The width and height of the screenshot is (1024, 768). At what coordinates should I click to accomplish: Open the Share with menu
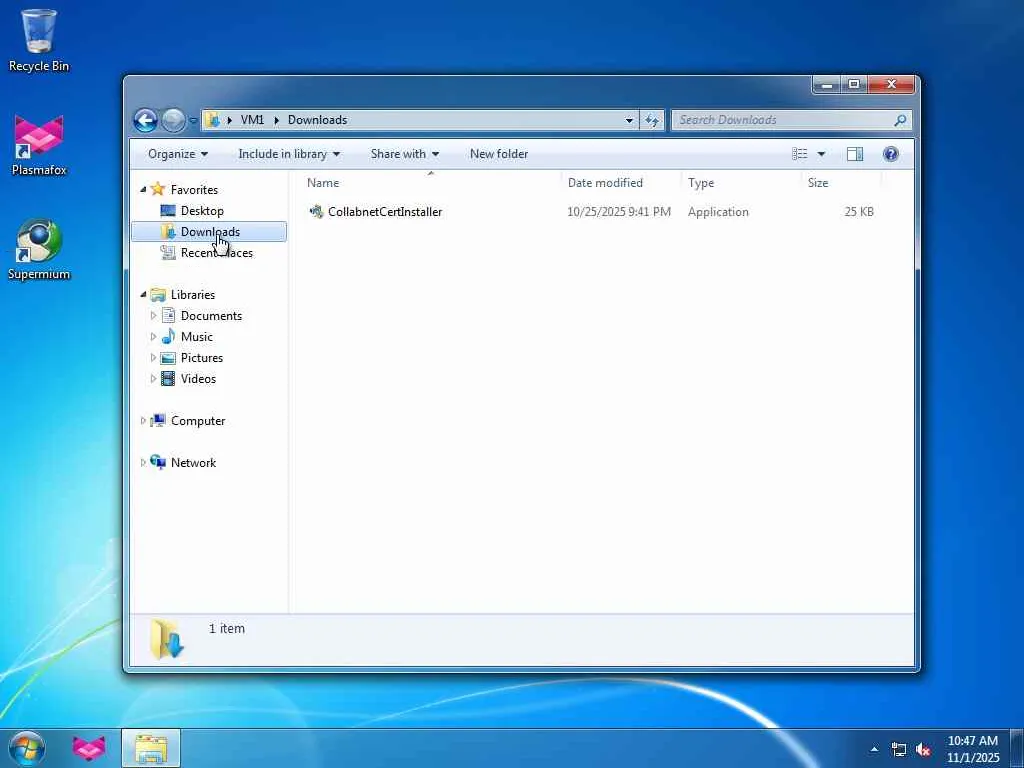[x=404, y=154]
